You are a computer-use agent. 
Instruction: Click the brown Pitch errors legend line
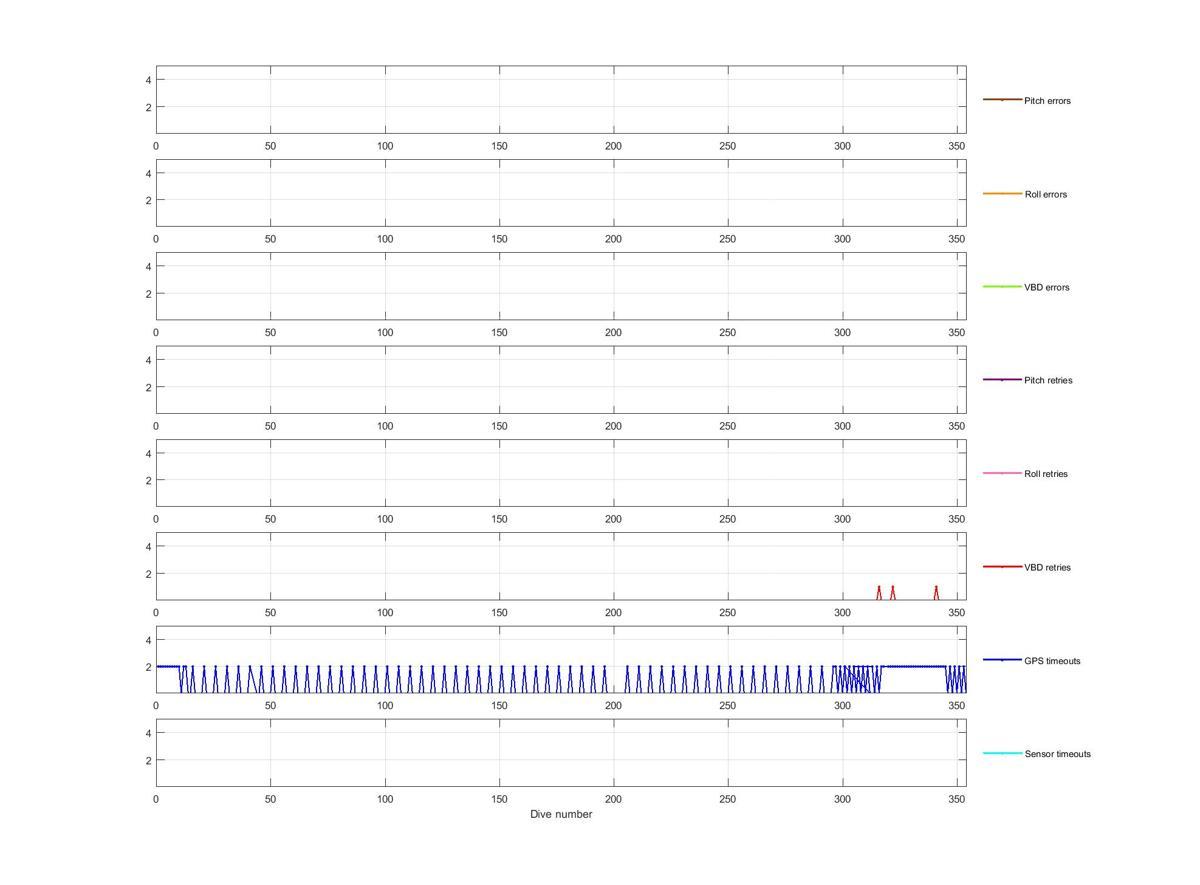pyautogui.click(x=1002, y=100)
